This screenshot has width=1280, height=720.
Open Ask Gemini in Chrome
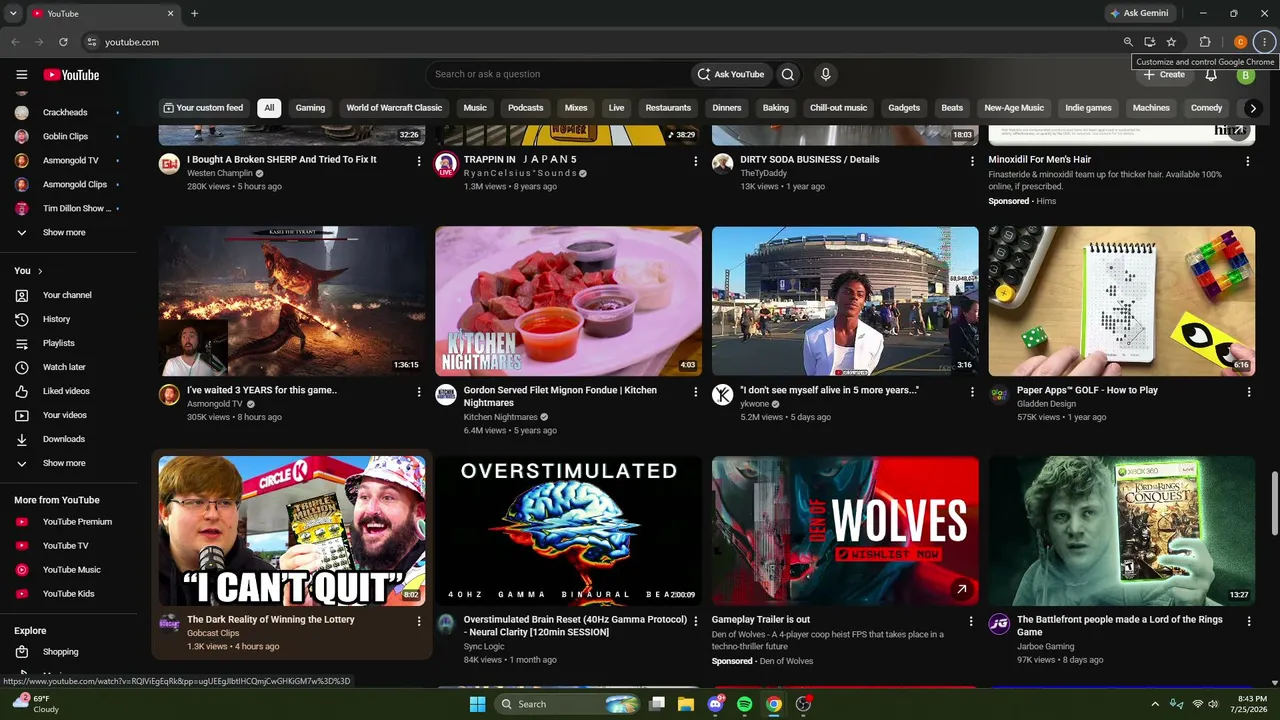point(1138,14)
